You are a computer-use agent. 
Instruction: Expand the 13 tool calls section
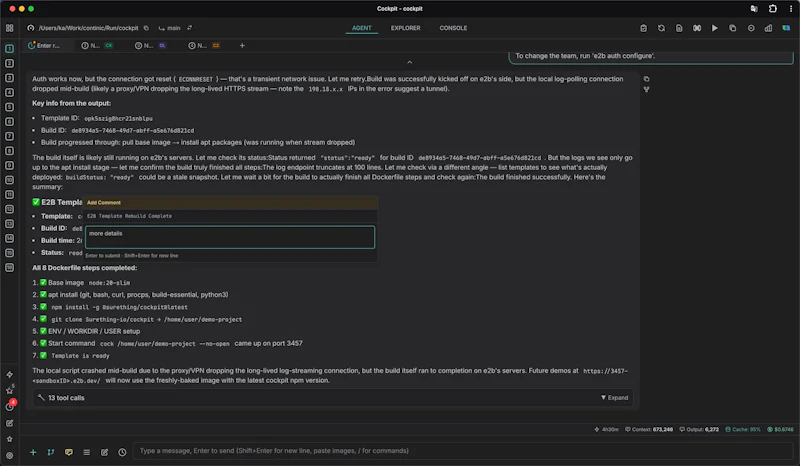614,398
